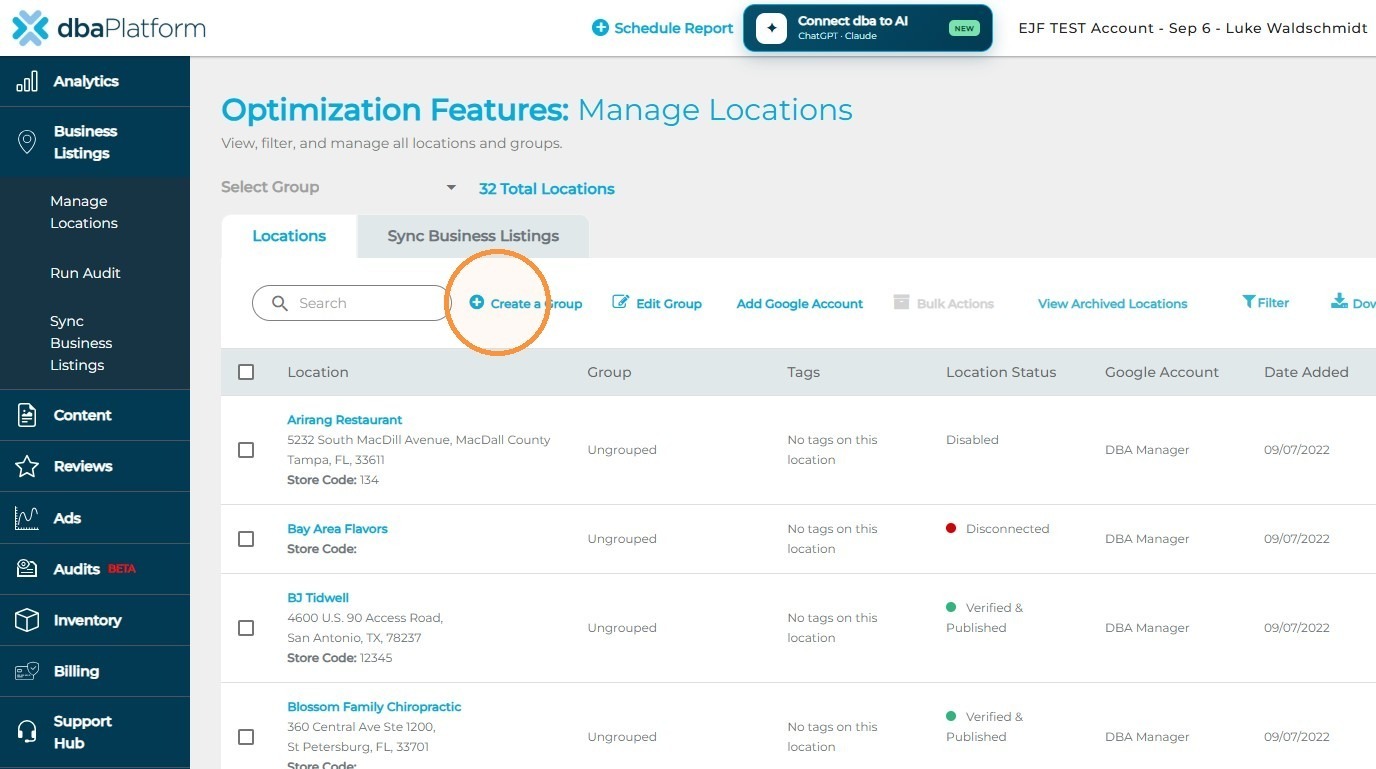Tick the Blossom Family Chiropractic checkbox
This screenshot has width=1376, height=769.
pyautogui.click(x=246, y=737)
